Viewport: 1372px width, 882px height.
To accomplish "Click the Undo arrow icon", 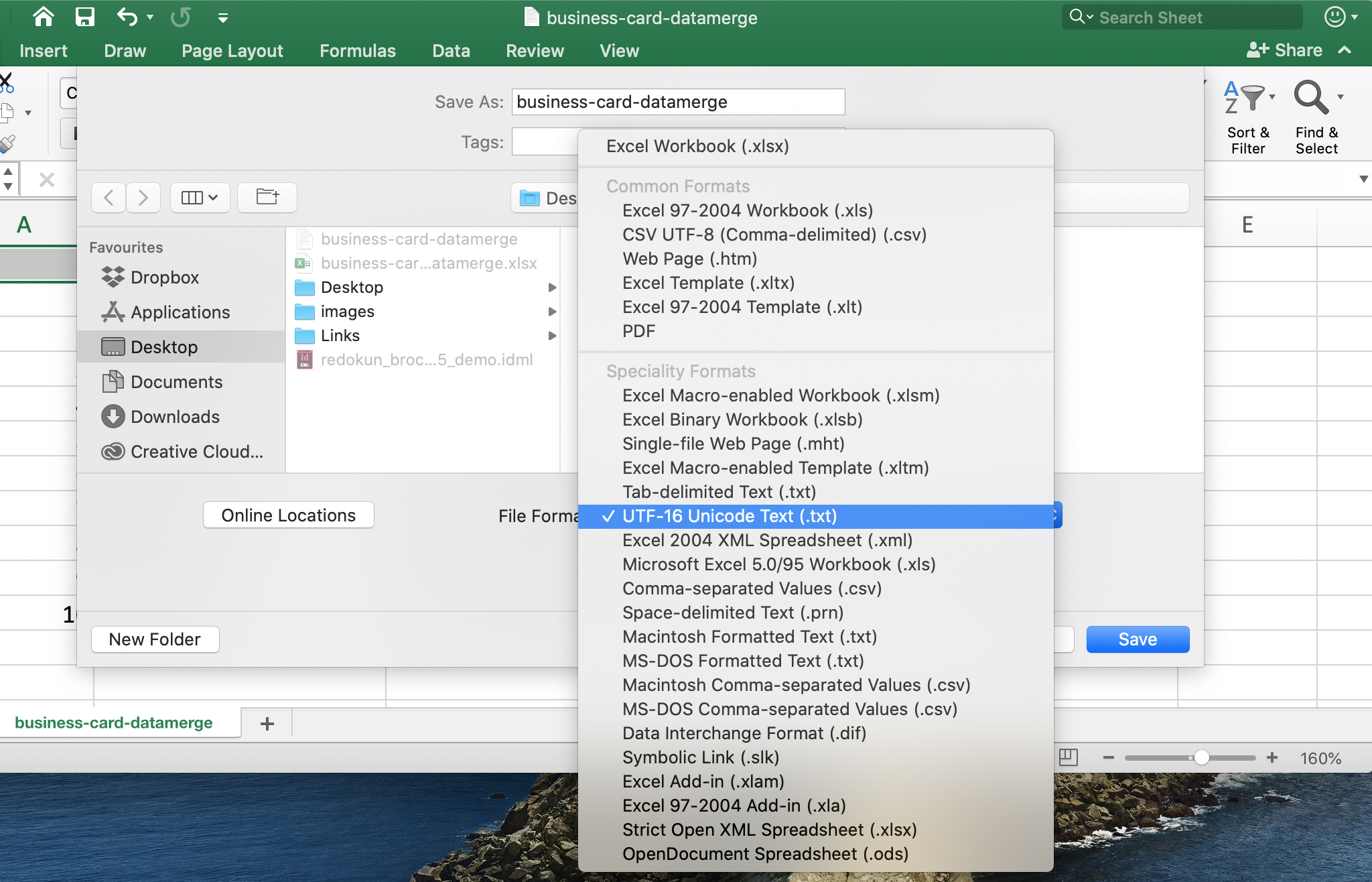I will [x=127, y=17].
